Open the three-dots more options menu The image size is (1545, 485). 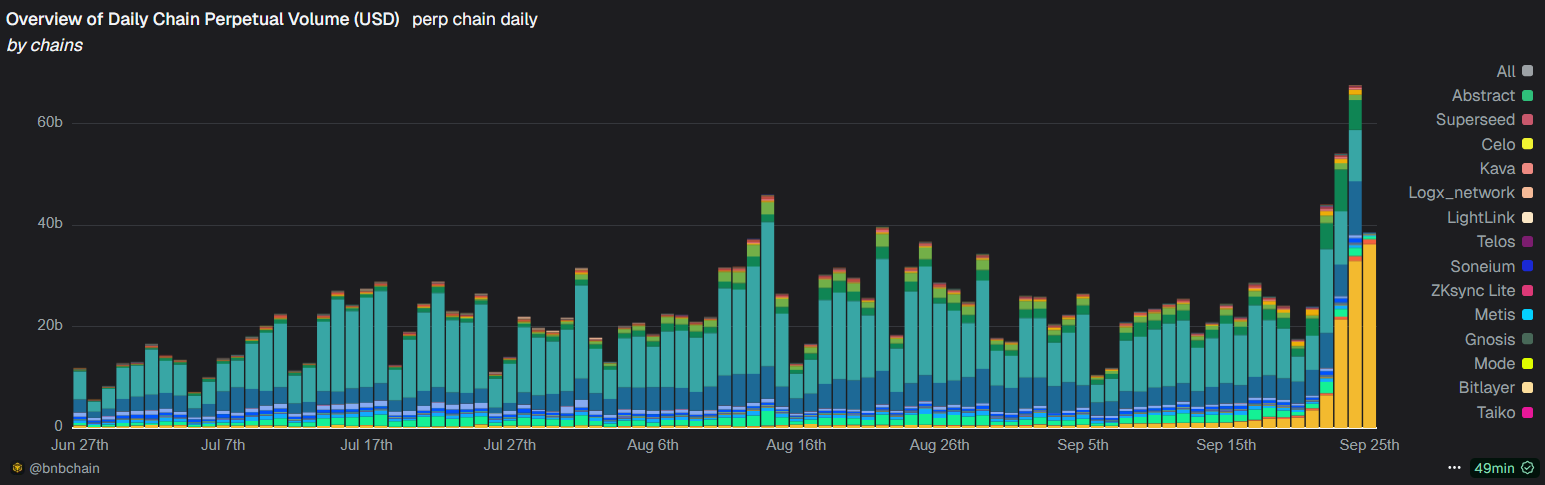coord(1453,467)
